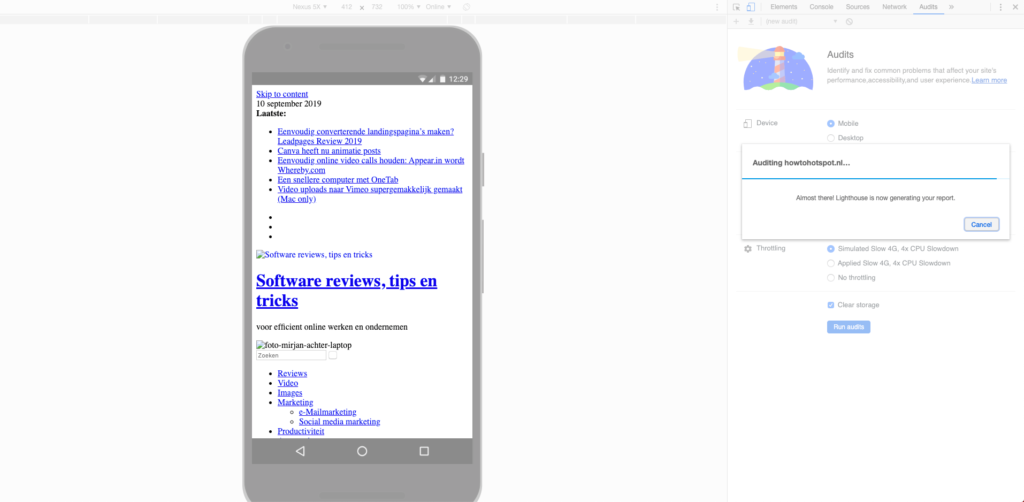The width and height of the screenshot is (1024, 502).
Task: Uncheck the Clear storage checkbox
Action: pyautogui.click(x=831, y=305)
